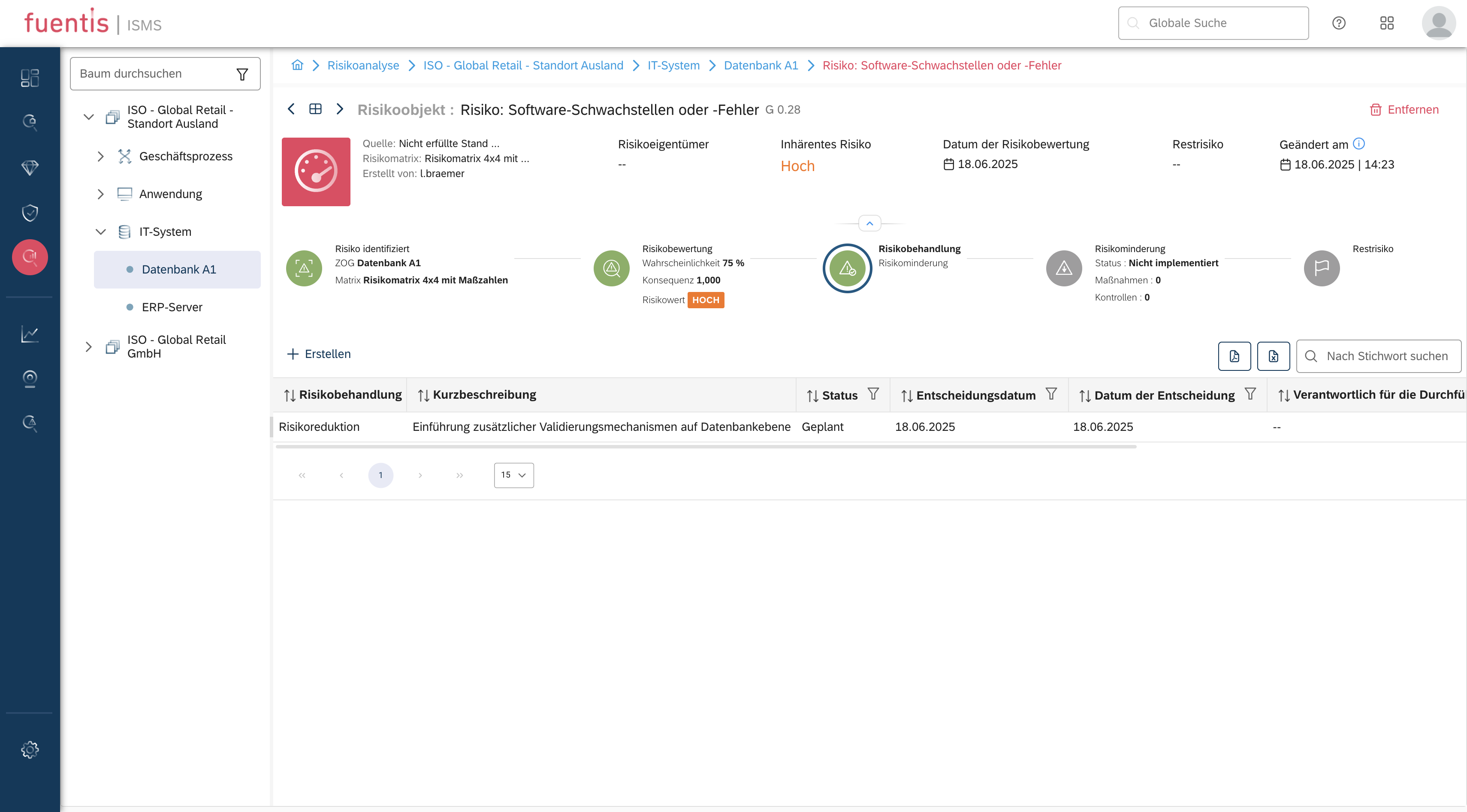The height and width of the screenshot is (812, 1467).
Task: Export table as Excel icon button
Action: pyautogui.click(x=1274, y=356)
